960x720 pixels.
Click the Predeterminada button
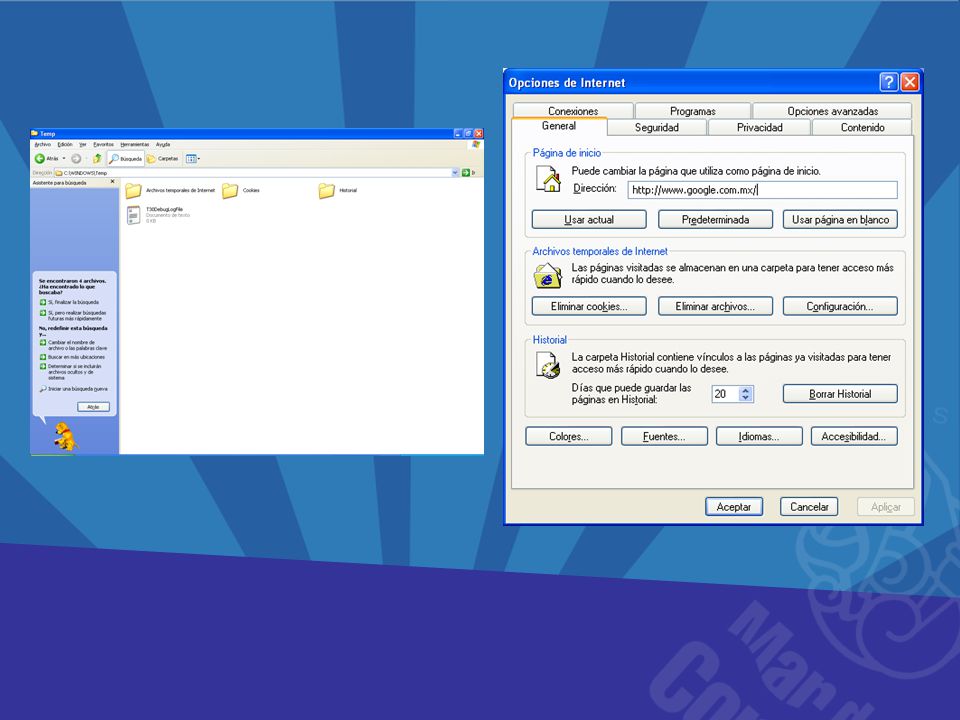click(715, 220)
